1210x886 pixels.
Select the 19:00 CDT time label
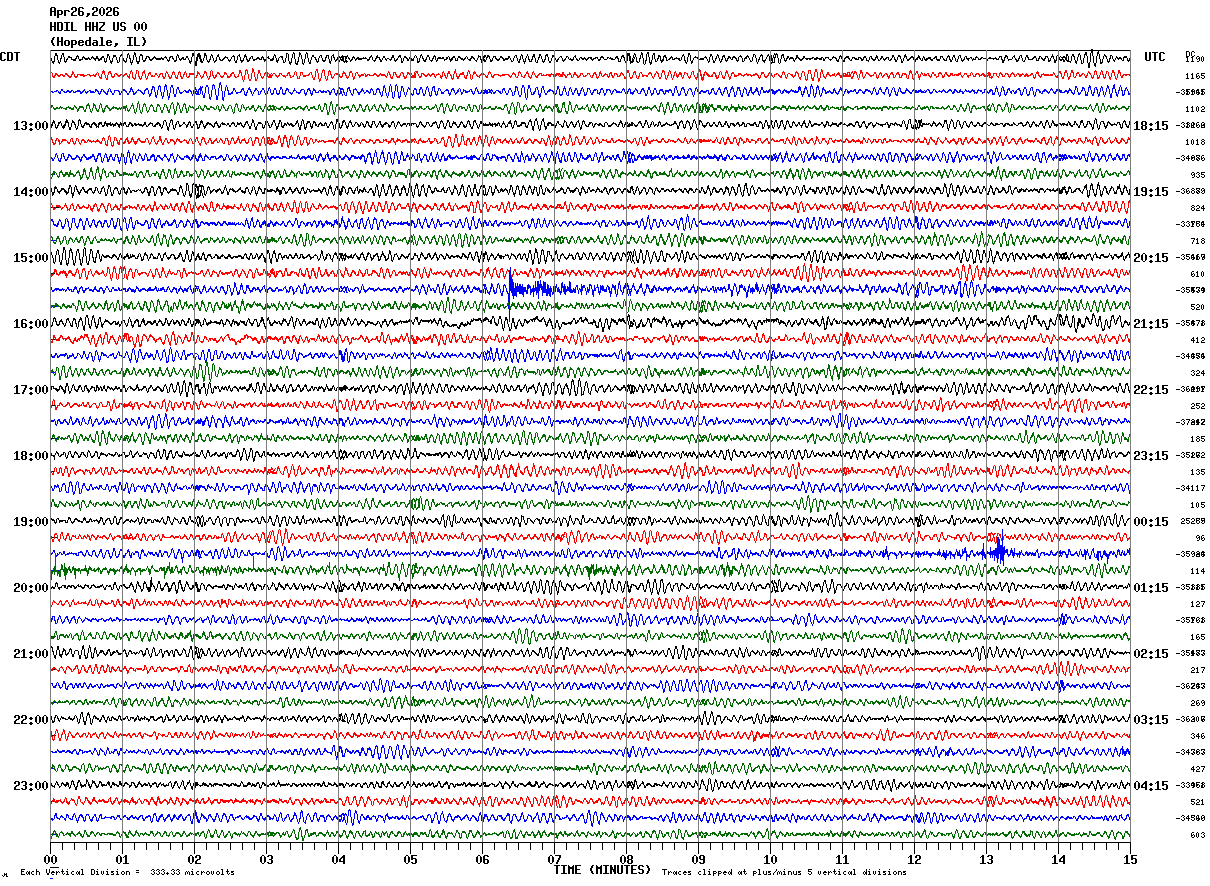tap(31, 522)
